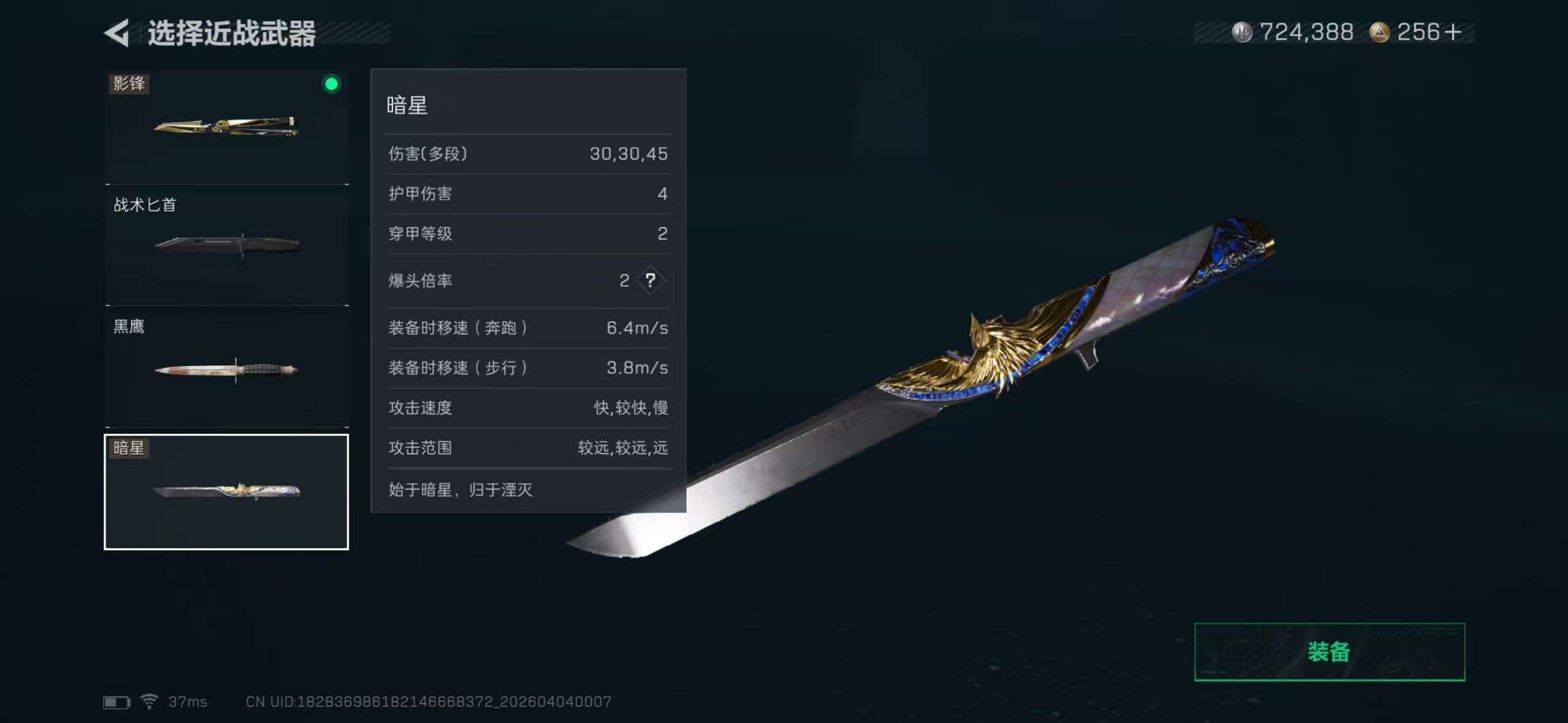Image resolution: width=1568 pixels, height=723 pixels.
Task: Open the headshot multiplier help icon
Action: coord(651,281)
